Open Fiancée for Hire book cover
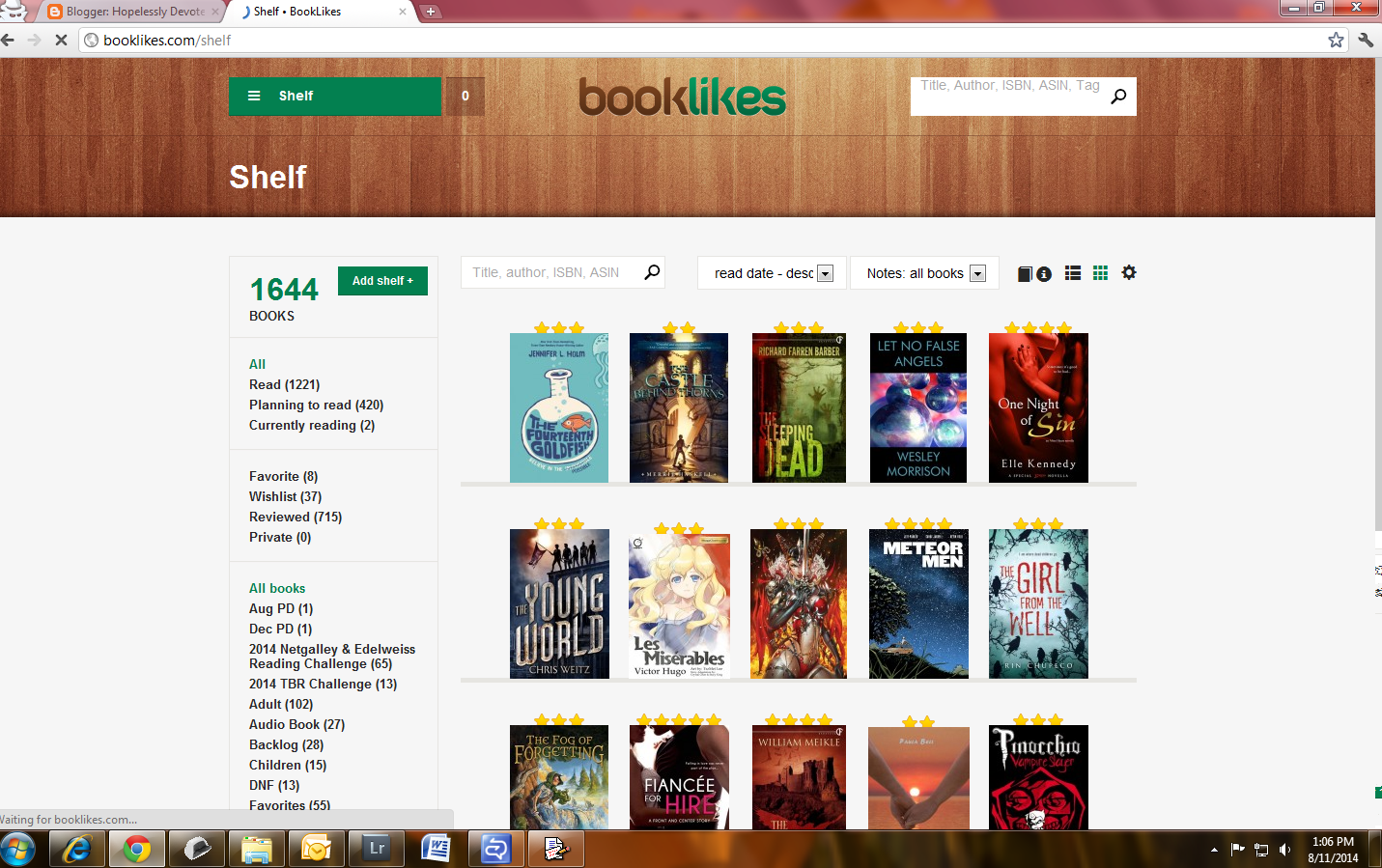The width and height of the screenshot is (1382, 868). (679, 777)
